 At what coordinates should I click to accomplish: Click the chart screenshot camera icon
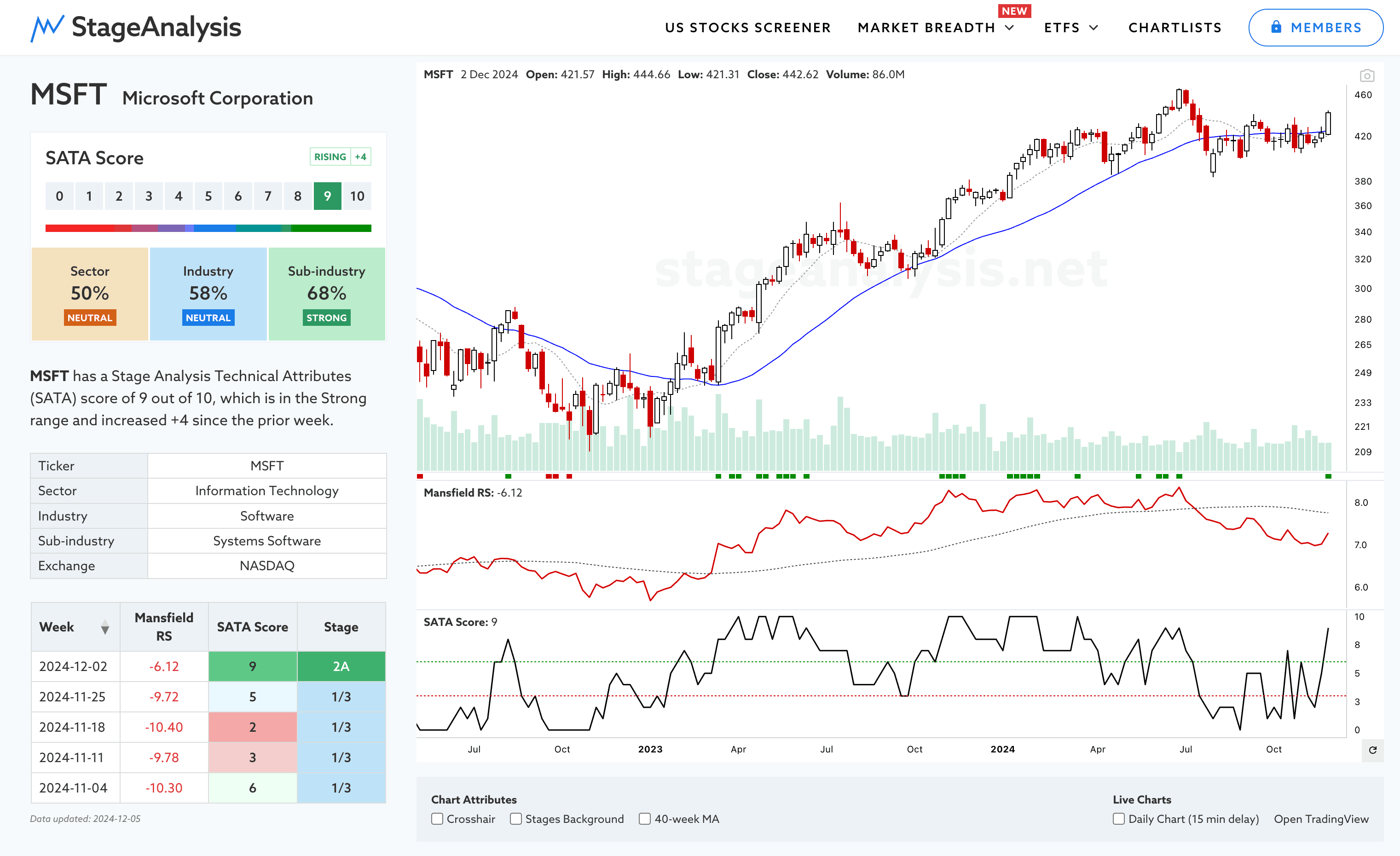1366,75
